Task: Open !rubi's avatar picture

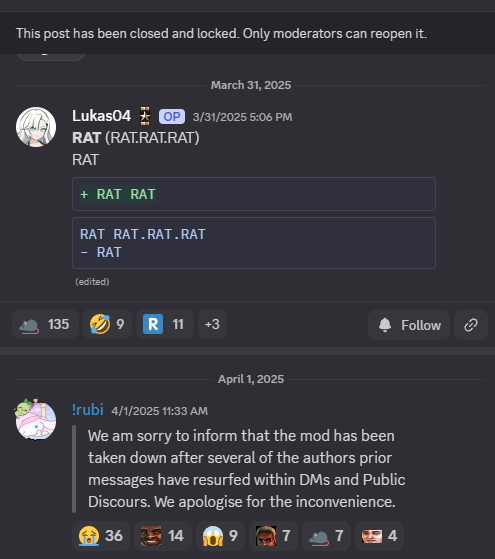Action: click(x=36, y=420)
